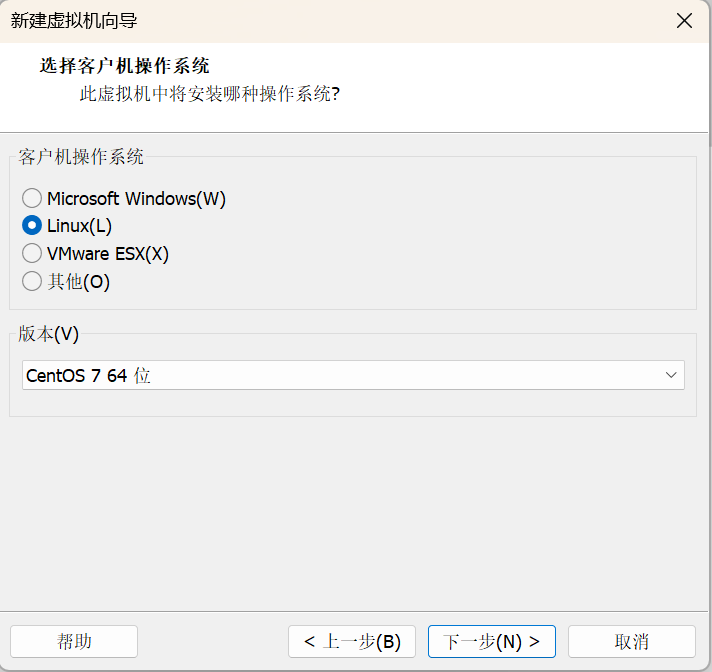Proceed with 下一步(N) > button
Viewport: 712px width, 672px height.
(492, 642)
